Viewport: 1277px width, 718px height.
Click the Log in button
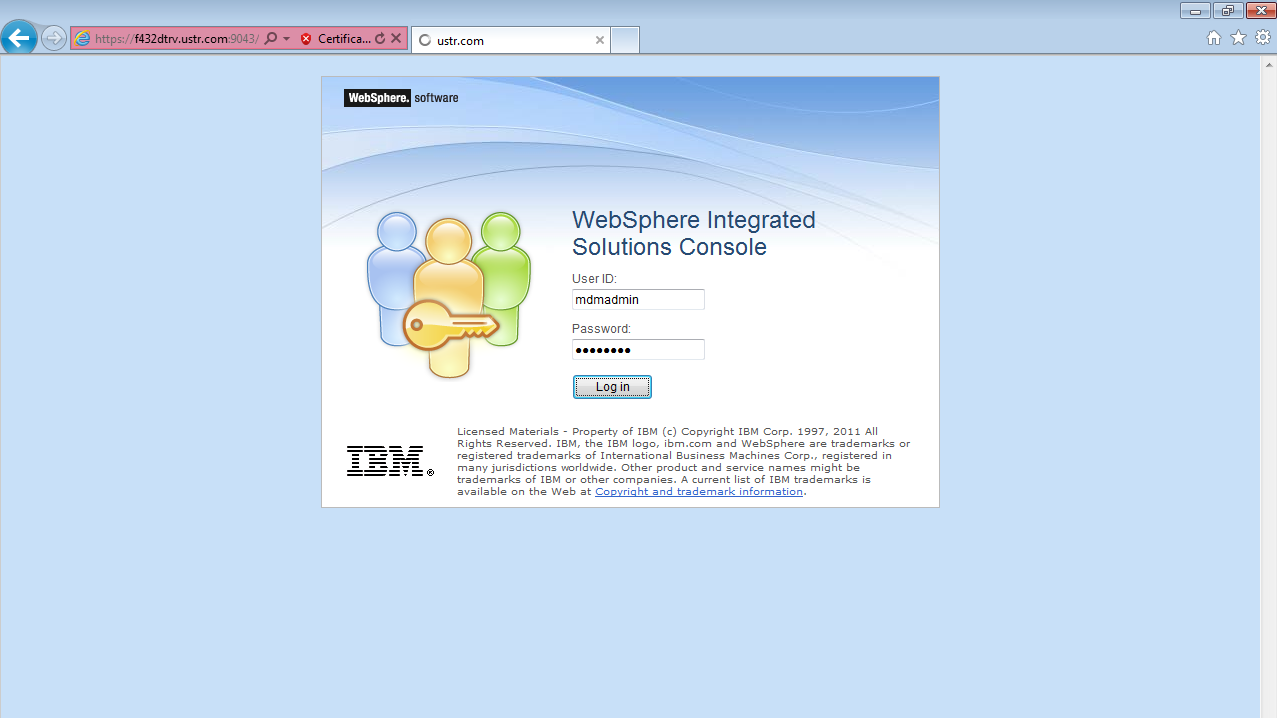pos(612,387)
